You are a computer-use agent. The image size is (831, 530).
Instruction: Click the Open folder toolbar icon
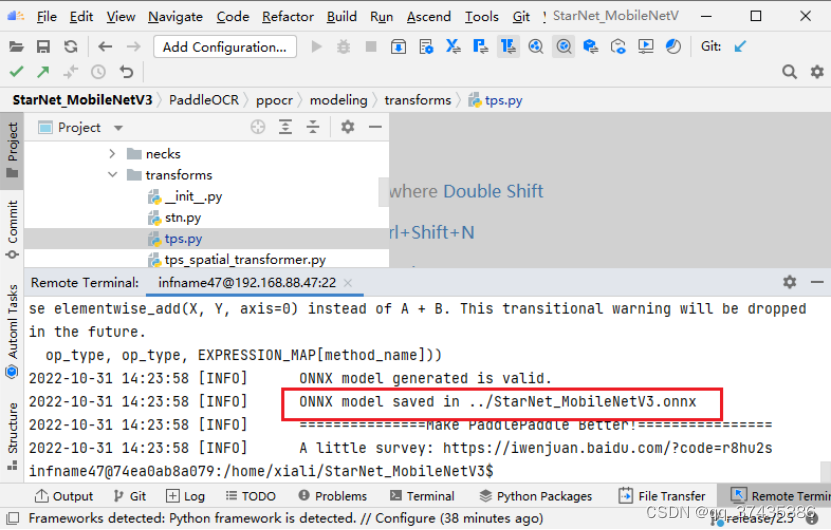[x=16, y=47]
